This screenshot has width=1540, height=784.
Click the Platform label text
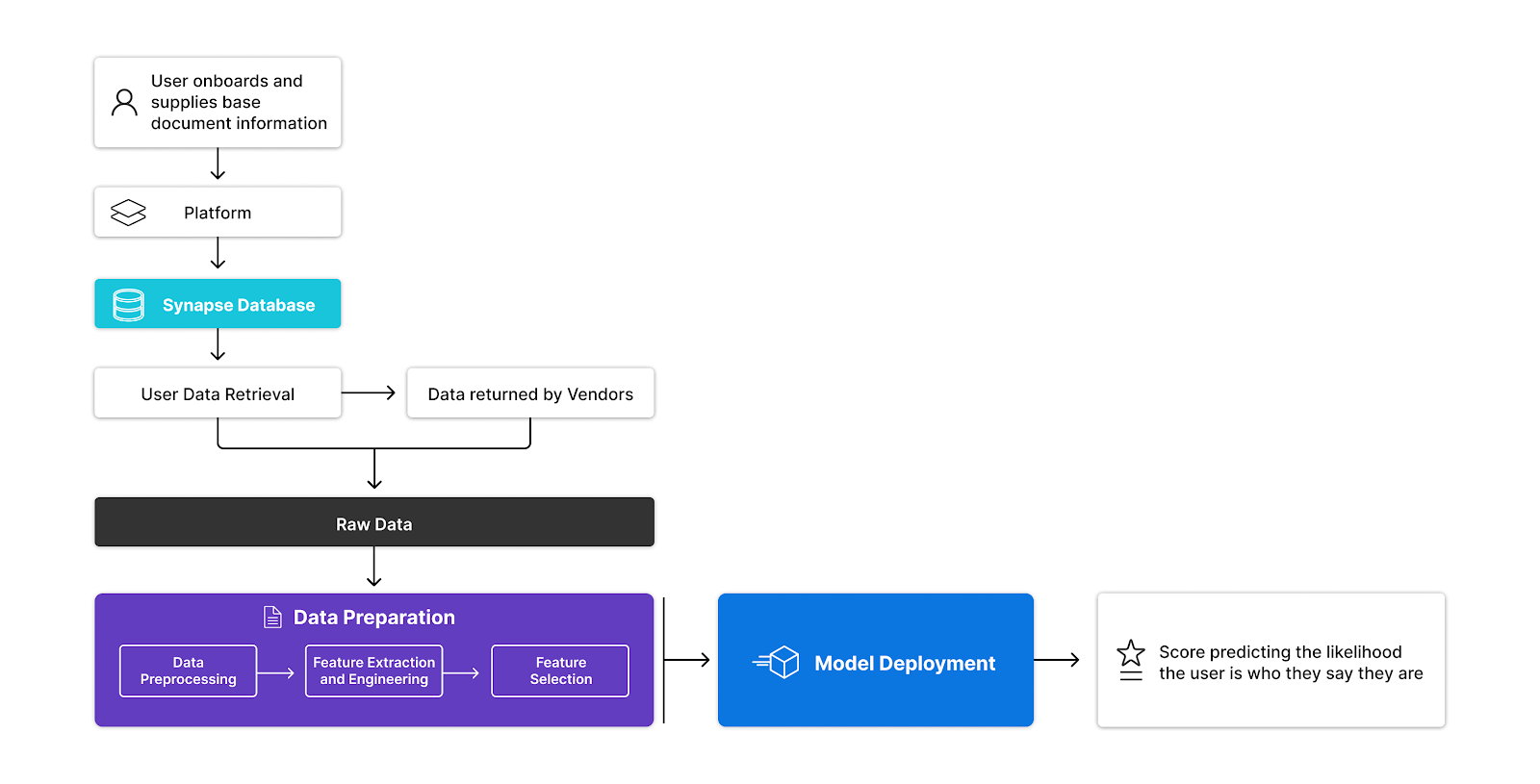(218, 213)
